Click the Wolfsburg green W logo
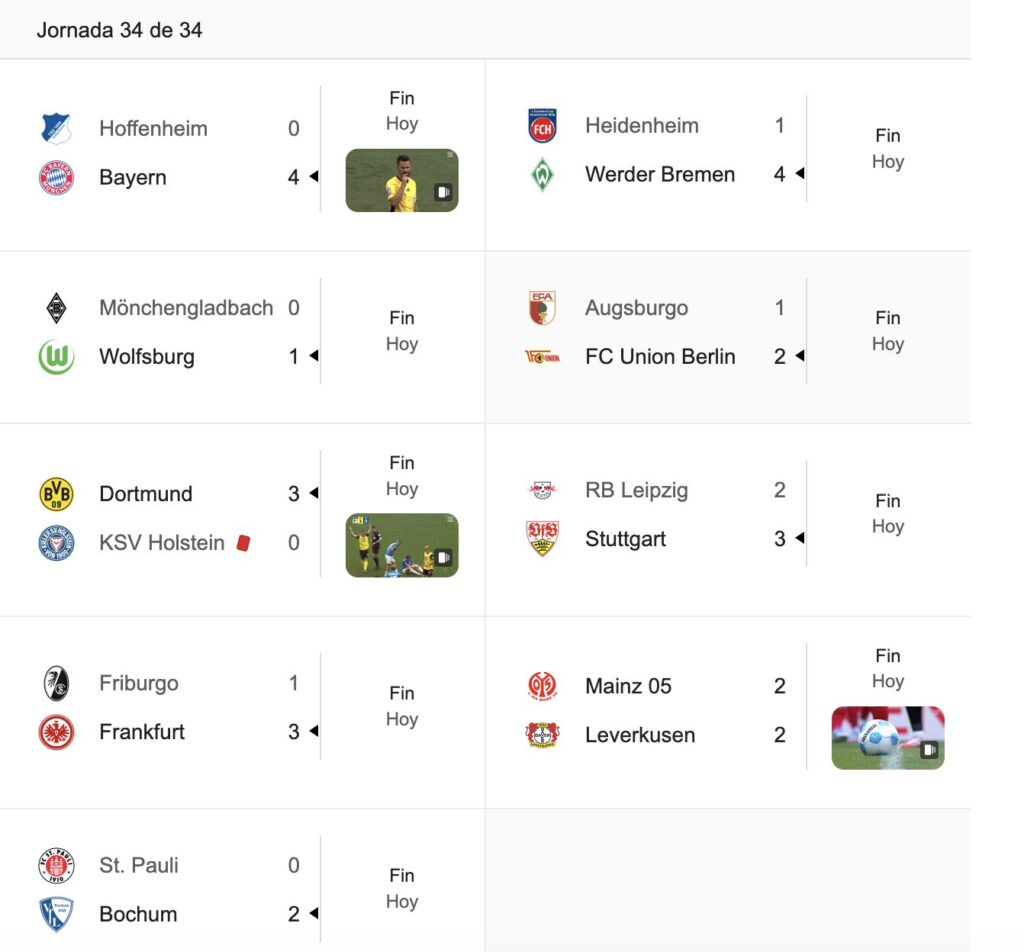The height and width of the screenshot is (952, 1024). tap(56, 357)
